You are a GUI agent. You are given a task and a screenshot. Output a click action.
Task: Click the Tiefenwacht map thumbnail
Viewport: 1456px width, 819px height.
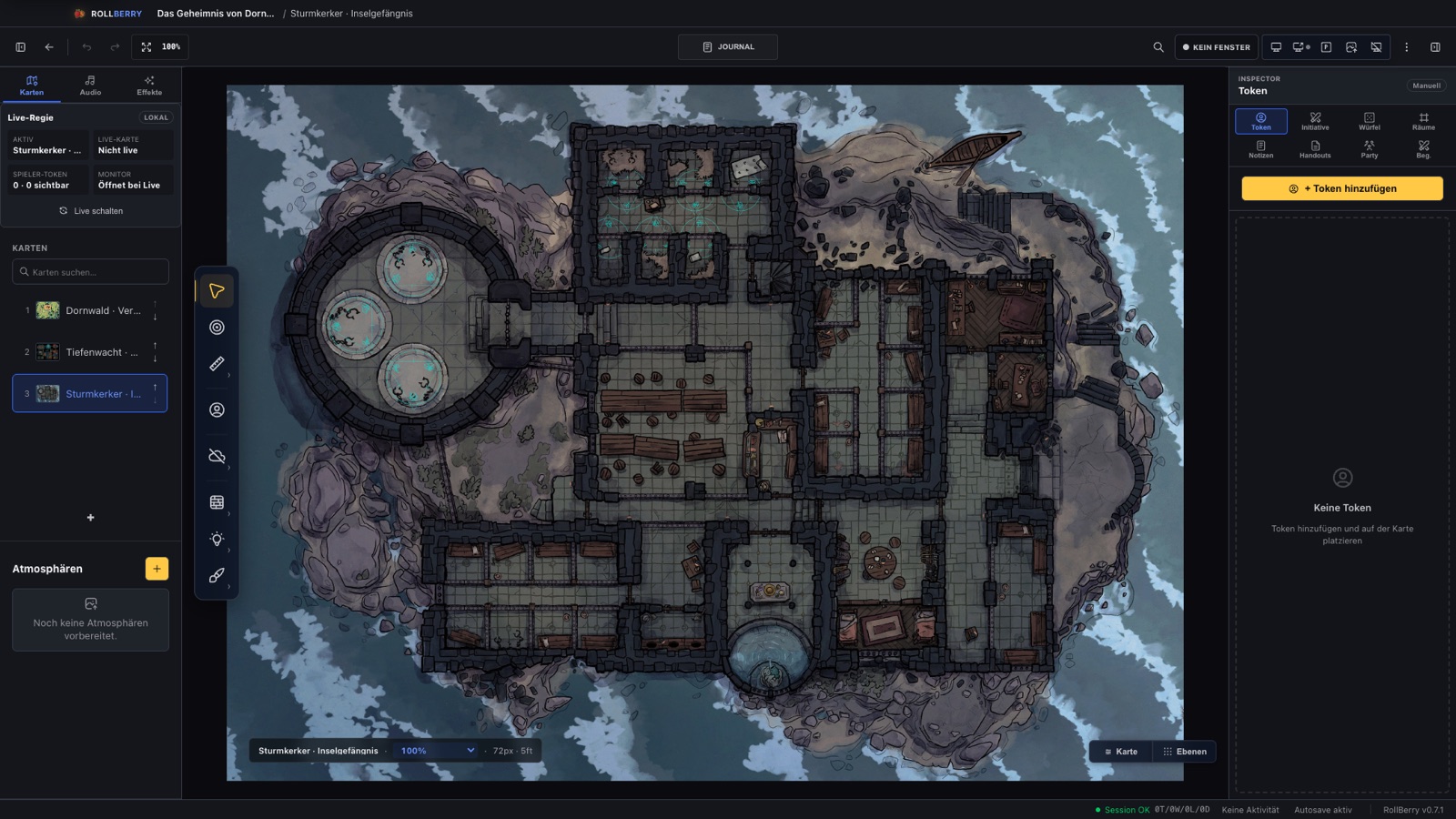[x=47, y=352]
